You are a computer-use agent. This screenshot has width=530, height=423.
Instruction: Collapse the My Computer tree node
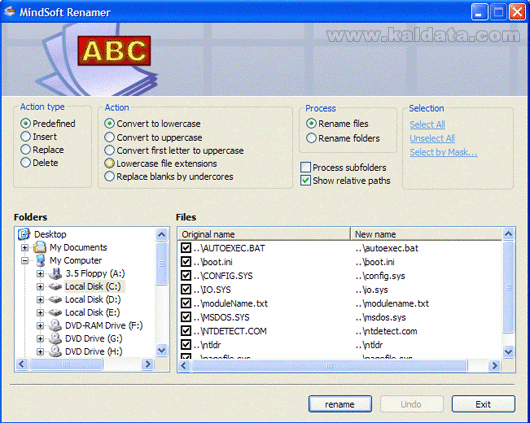(x=25, y=261)
